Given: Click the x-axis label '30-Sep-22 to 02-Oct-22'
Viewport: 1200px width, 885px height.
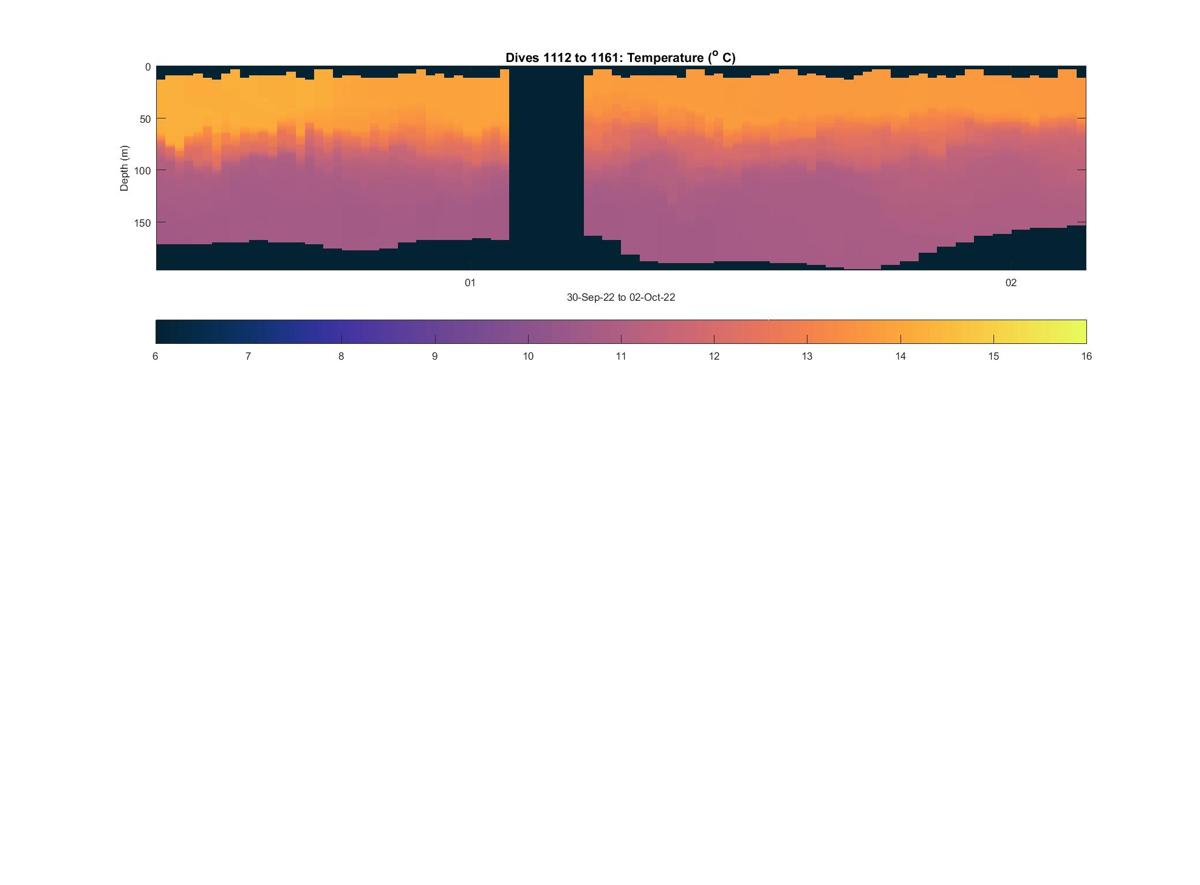Looking at the screenshot, I should (x=621, y=298).
